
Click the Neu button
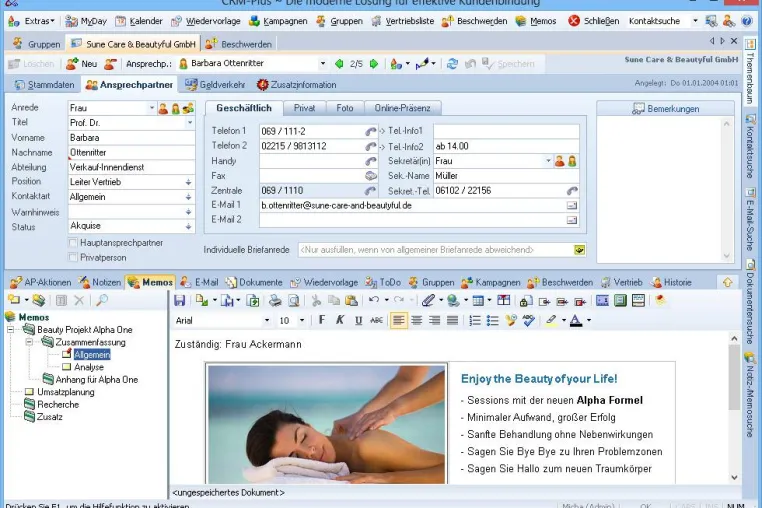pyautogui.click(x=82, y=64)
